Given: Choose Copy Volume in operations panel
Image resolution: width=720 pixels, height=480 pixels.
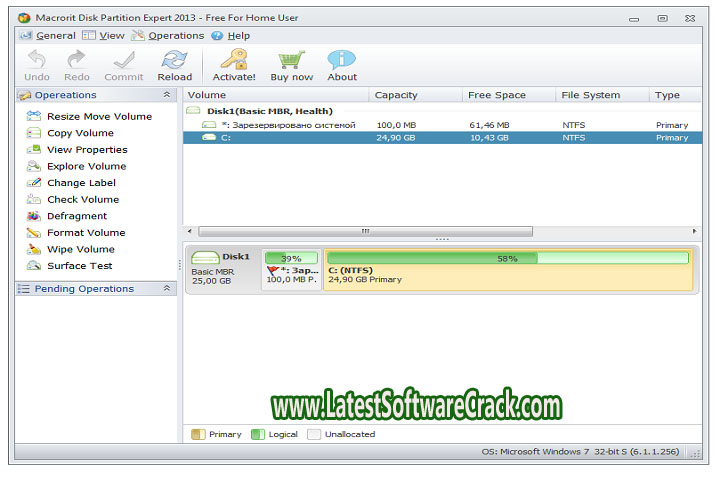Looking at the screenshot, I should tap(70, 133).
